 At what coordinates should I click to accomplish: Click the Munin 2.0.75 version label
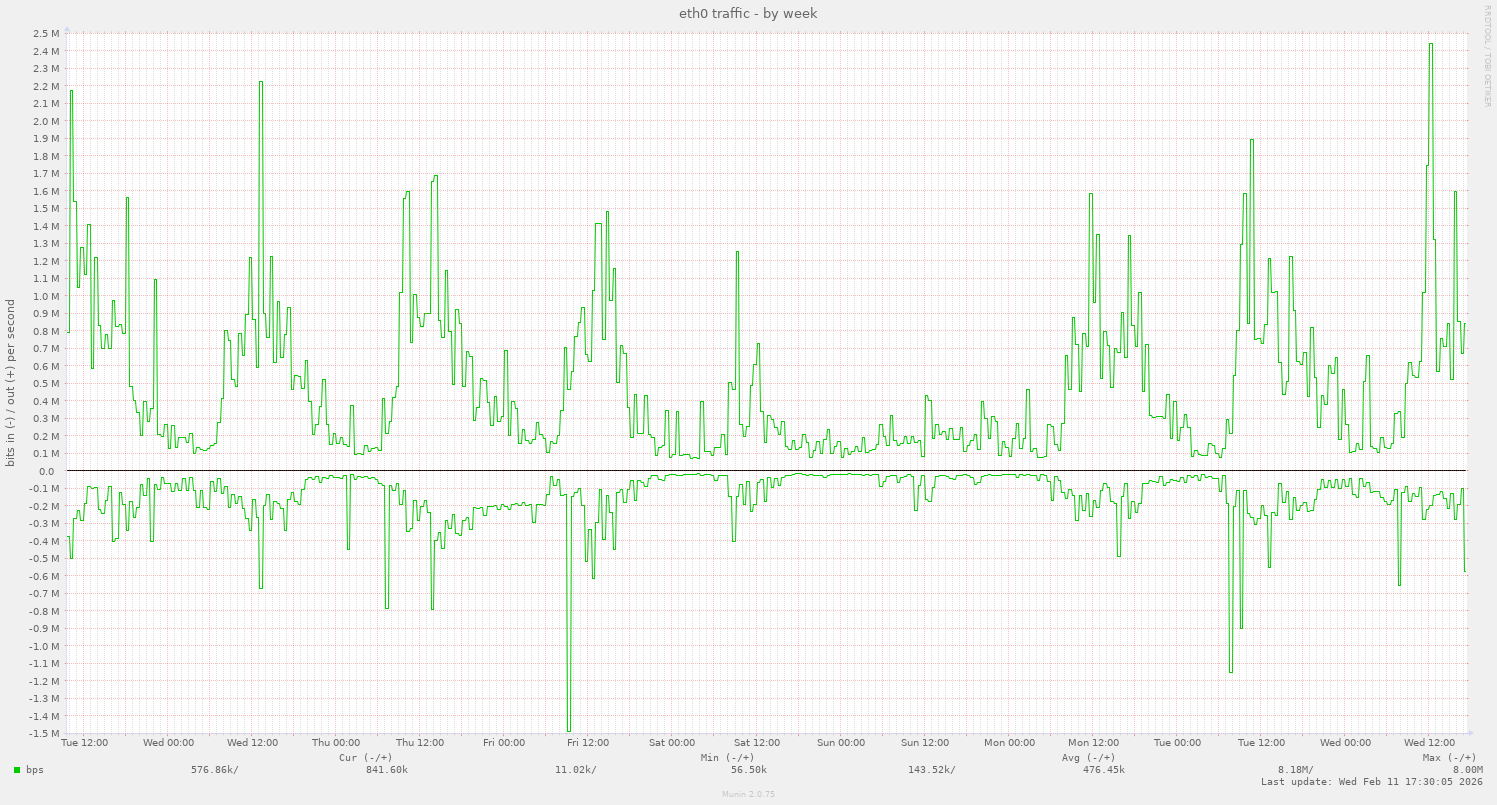pyautogui.click(x=748, y=795)
